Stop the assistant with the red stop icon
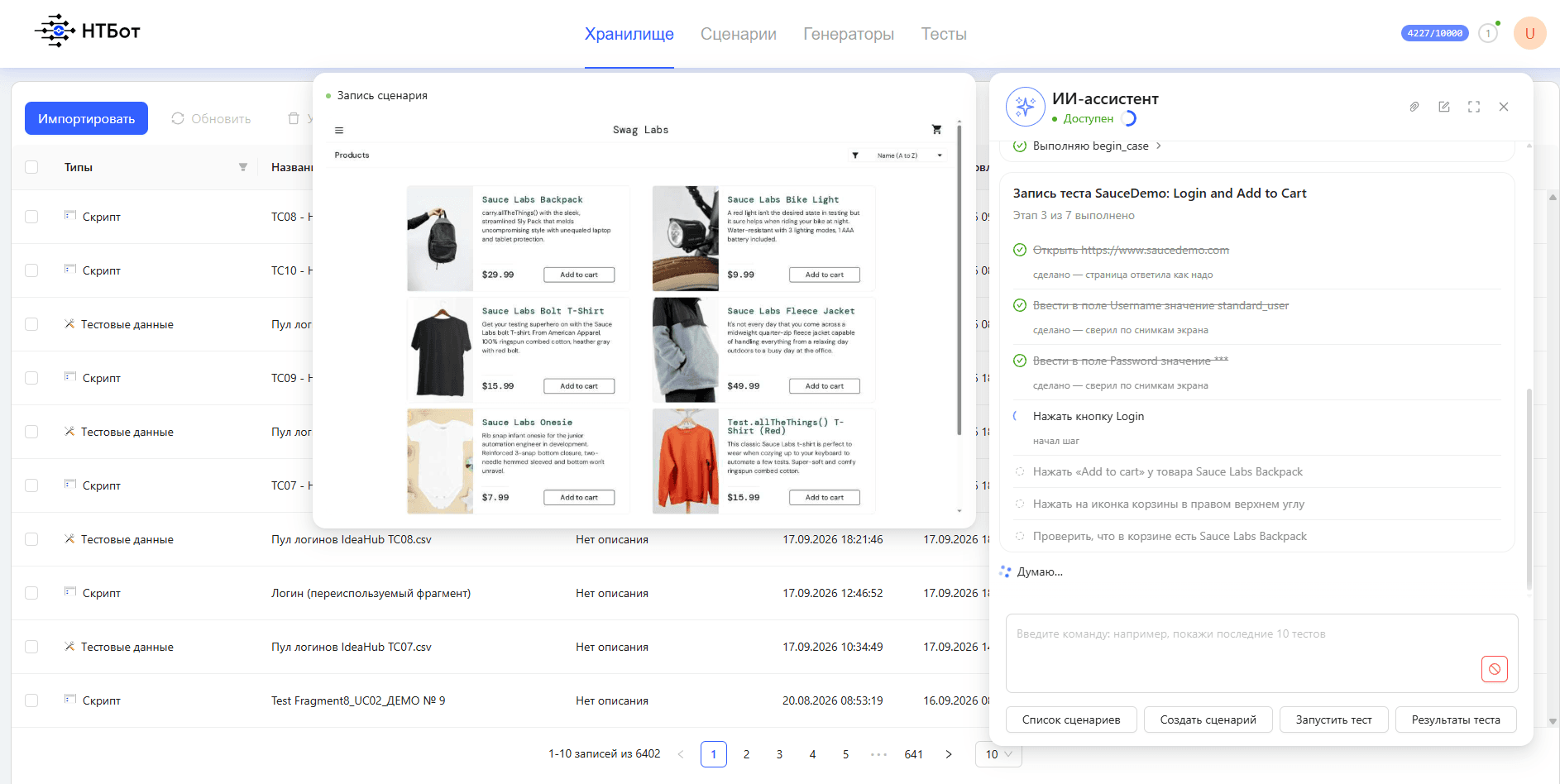The image size is (1560, 784). click(x=1495, y=669)
